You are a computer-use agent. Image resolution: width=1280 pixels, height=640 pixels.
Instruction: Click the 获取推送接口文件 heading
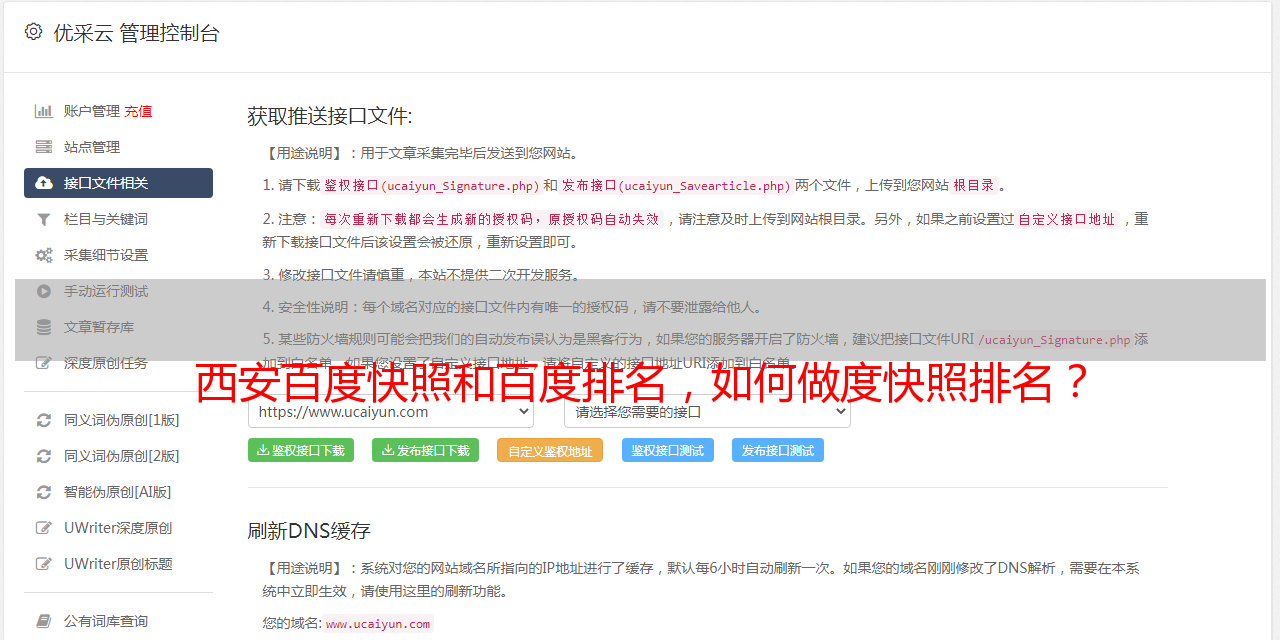pyautogui.click(x=330, y=116)
